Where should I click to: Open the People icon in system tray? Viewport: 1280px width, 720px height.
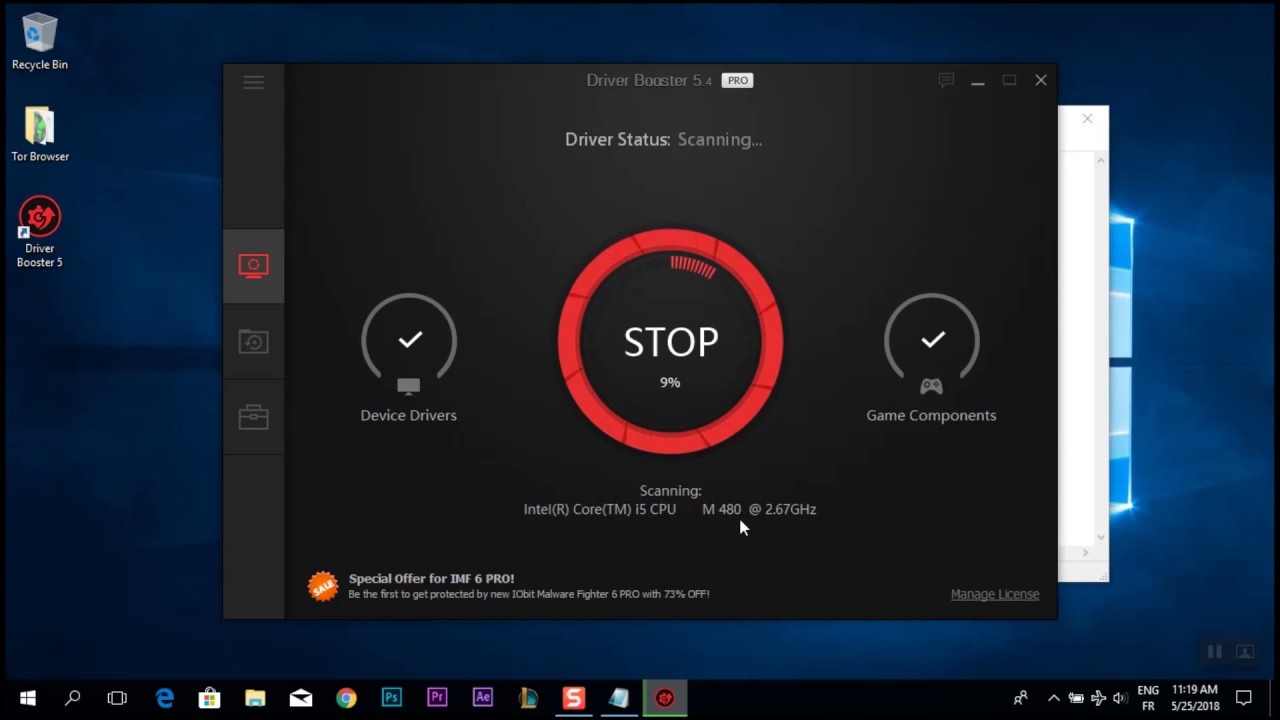point(1020,698)
